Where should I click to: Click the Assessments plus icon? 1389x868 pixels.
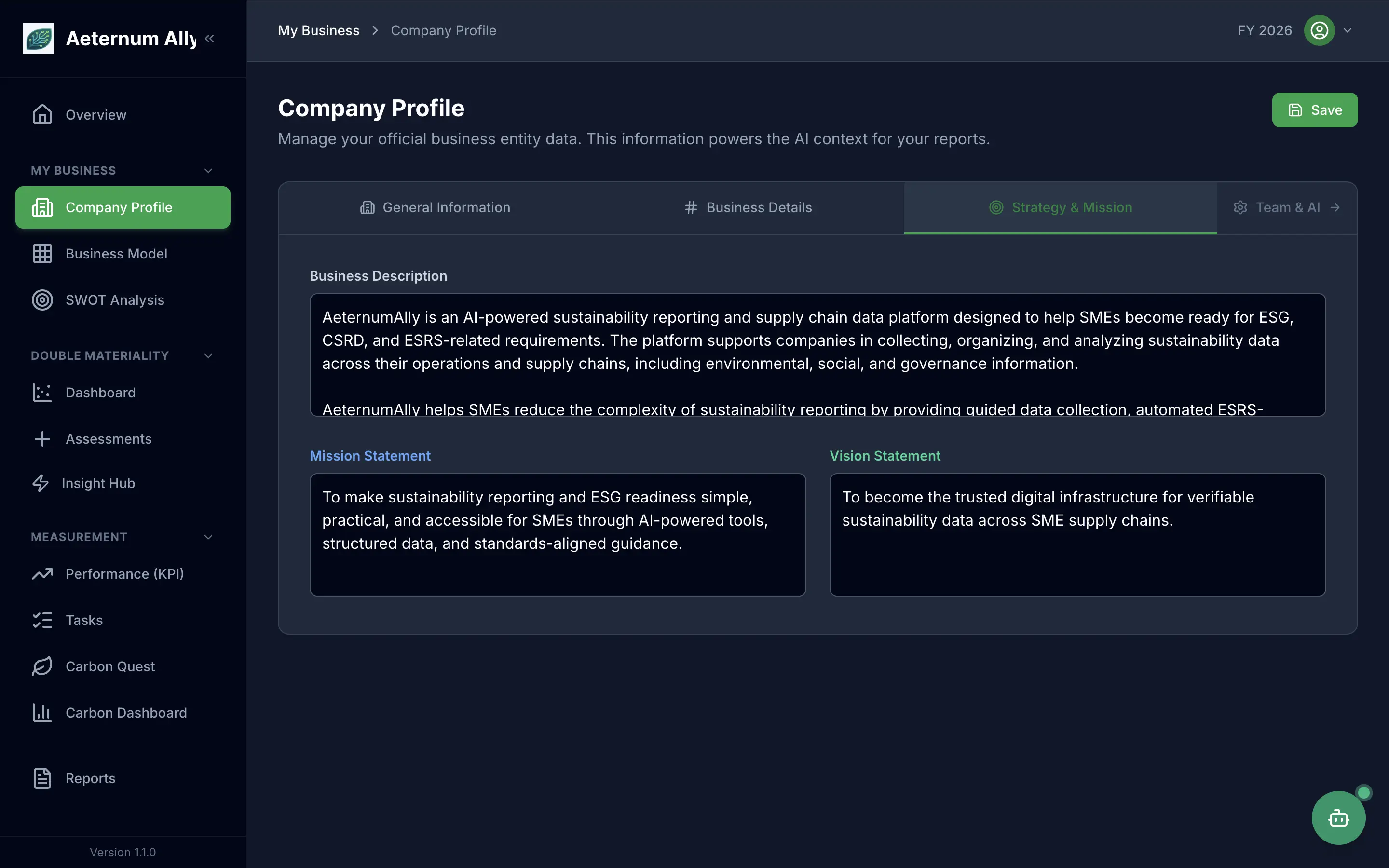pyautogui.click(x=42, y=439)
